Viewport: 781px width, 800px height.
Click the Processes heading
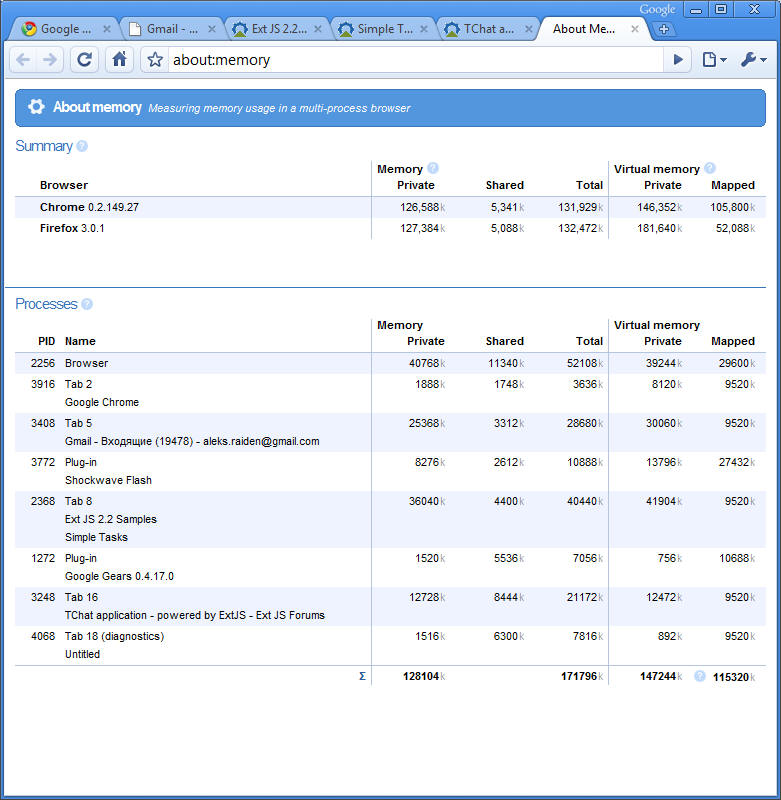click(x=46, y=304)
